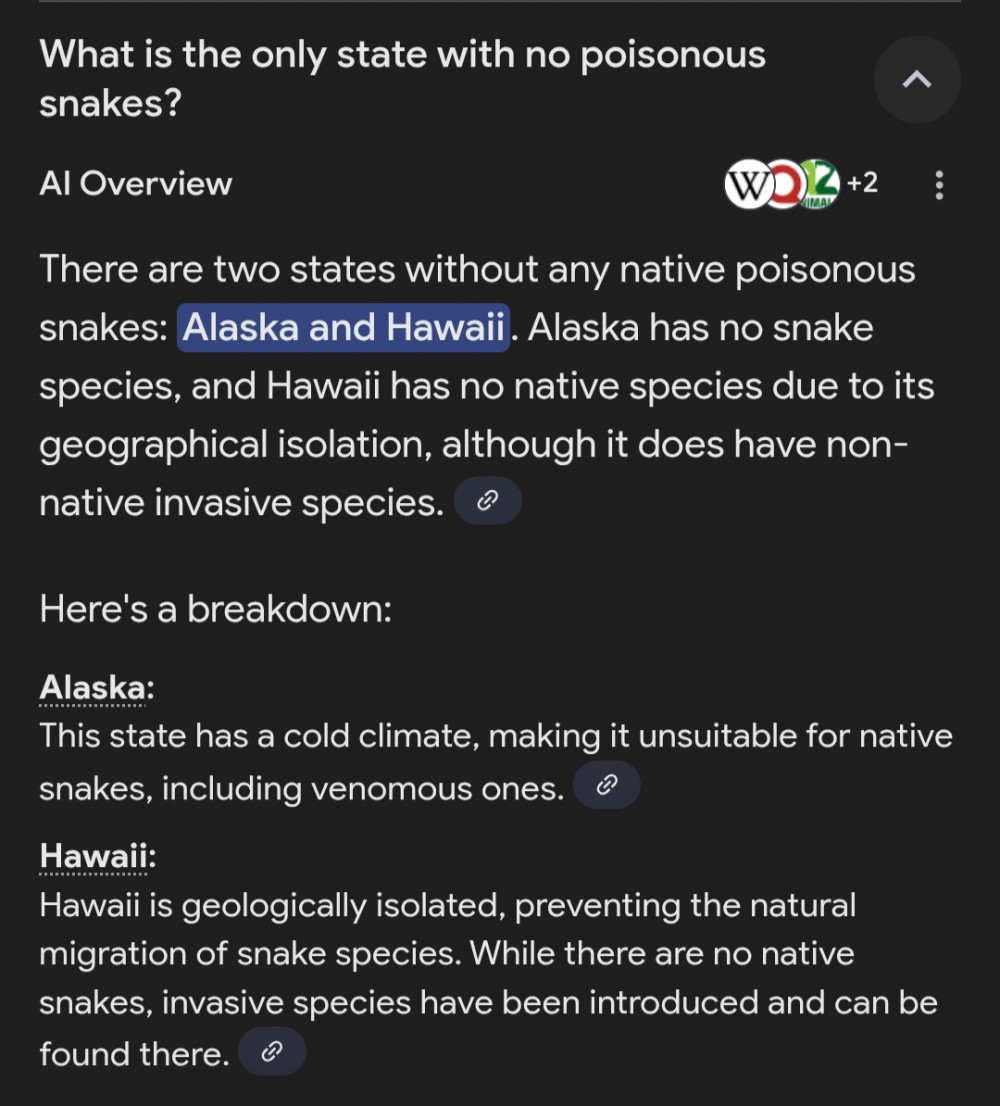
Task: Tap the 'AI Overview' label
Action: click(x=135, y=184)
